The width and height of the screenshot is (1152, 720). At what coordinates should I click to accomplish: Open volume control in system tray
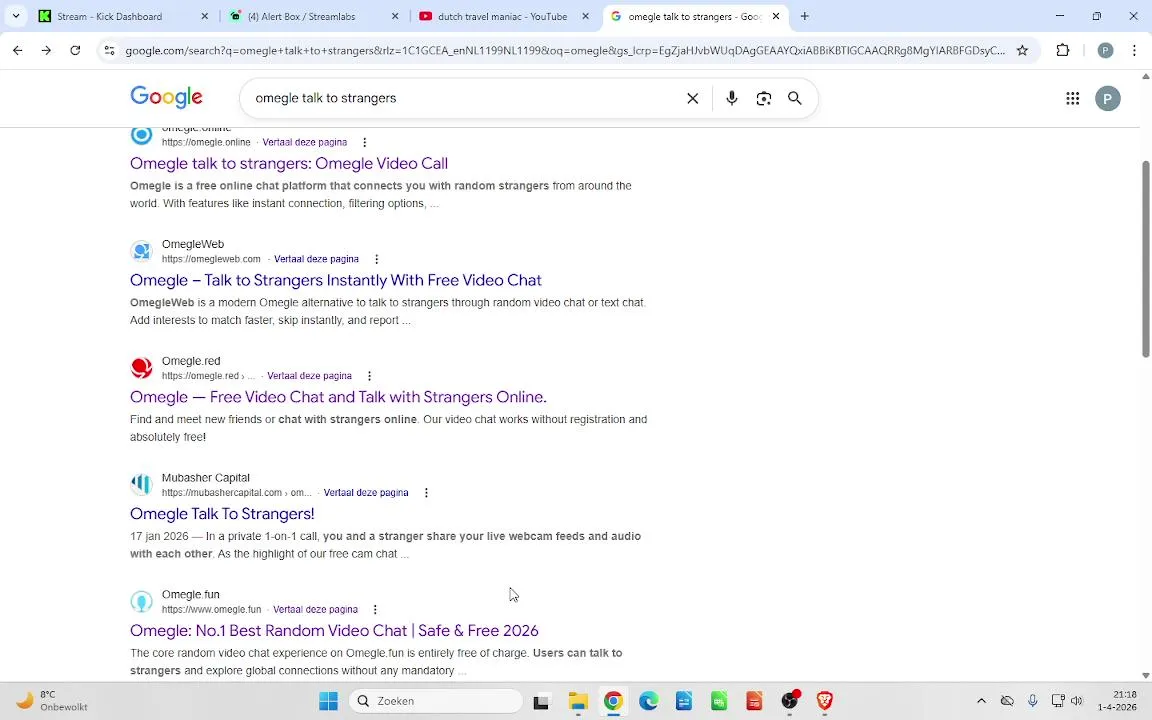pyautogui.click(x=1076, y=701)
